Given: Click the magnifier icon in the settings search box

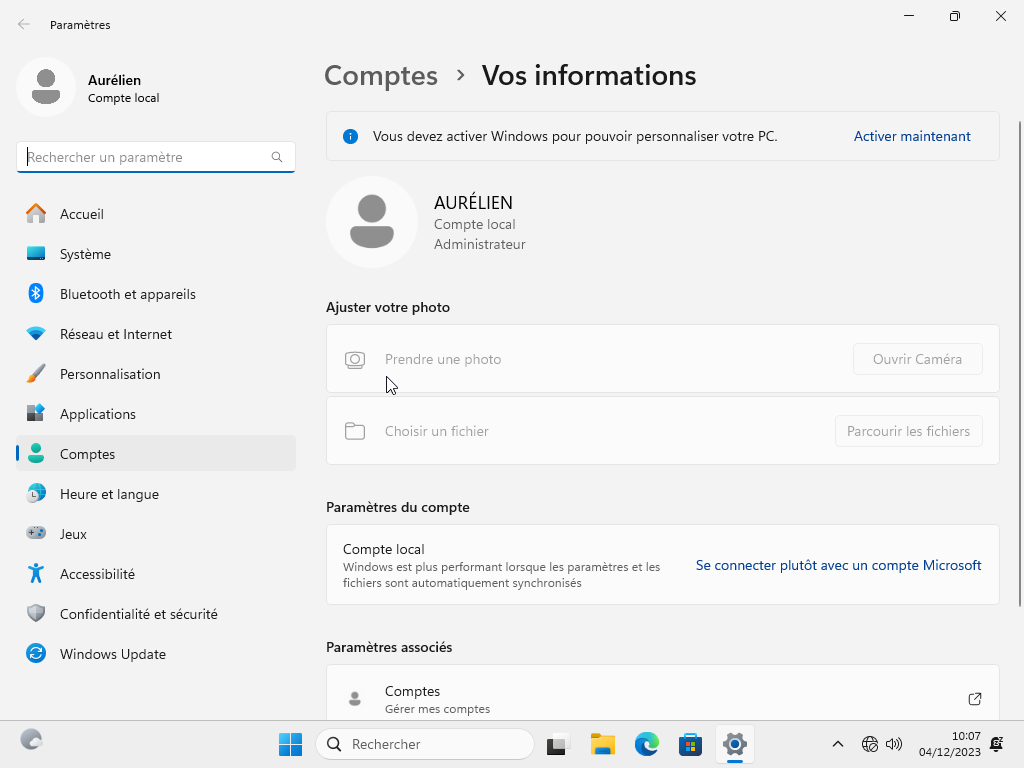Looking at the screenshot, I should pyautogui.click(x=277, y=157).
